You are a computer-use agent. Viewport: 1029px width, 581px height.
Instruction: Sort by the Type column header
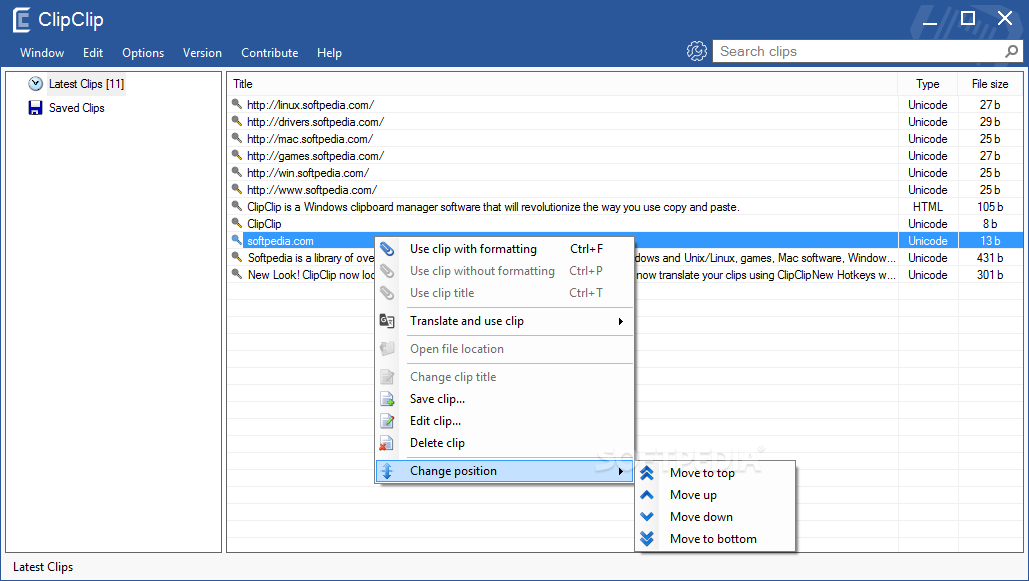[927, 84]
